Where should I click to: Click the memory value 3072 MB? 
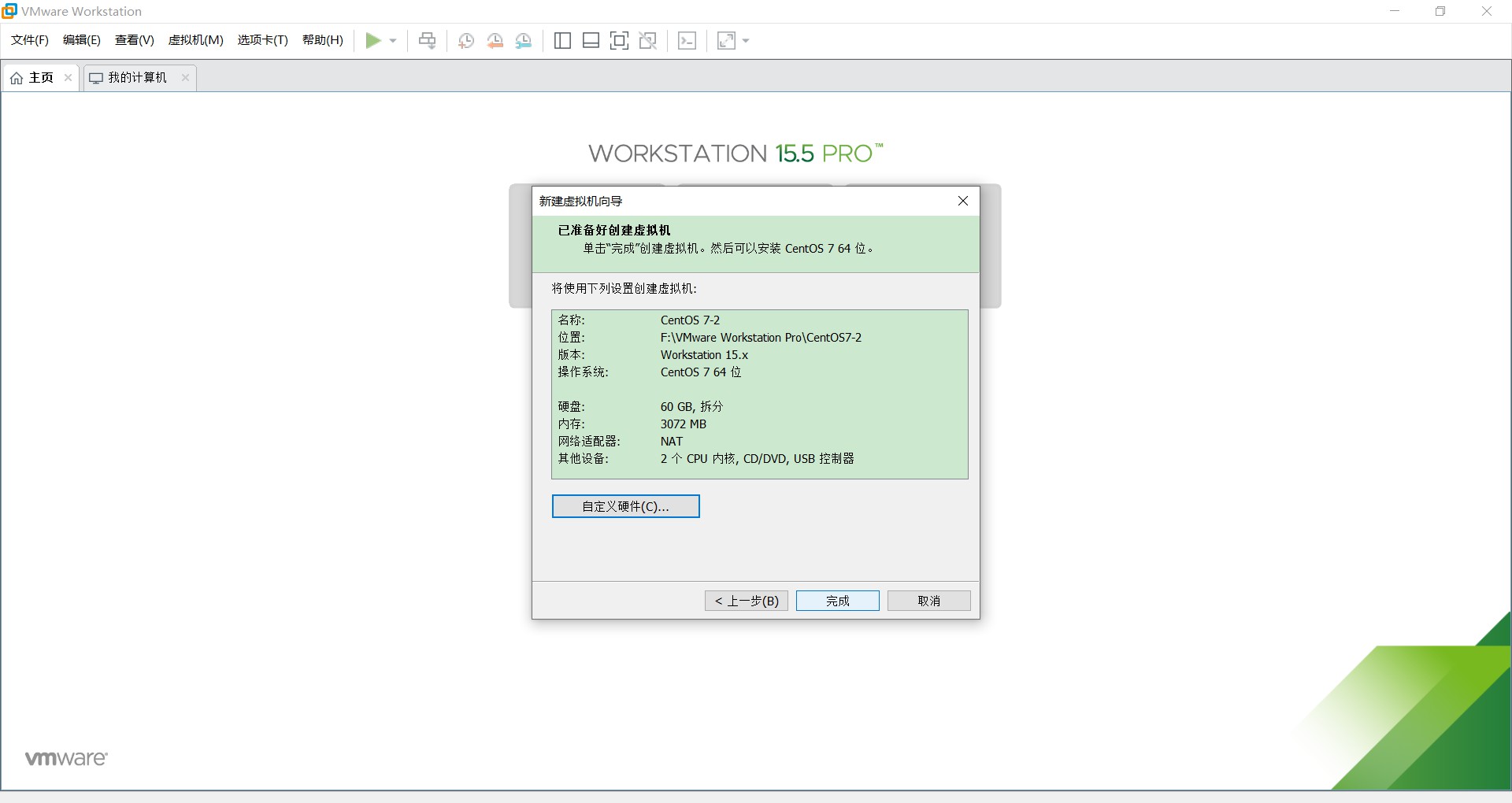(x=684, y=424)
